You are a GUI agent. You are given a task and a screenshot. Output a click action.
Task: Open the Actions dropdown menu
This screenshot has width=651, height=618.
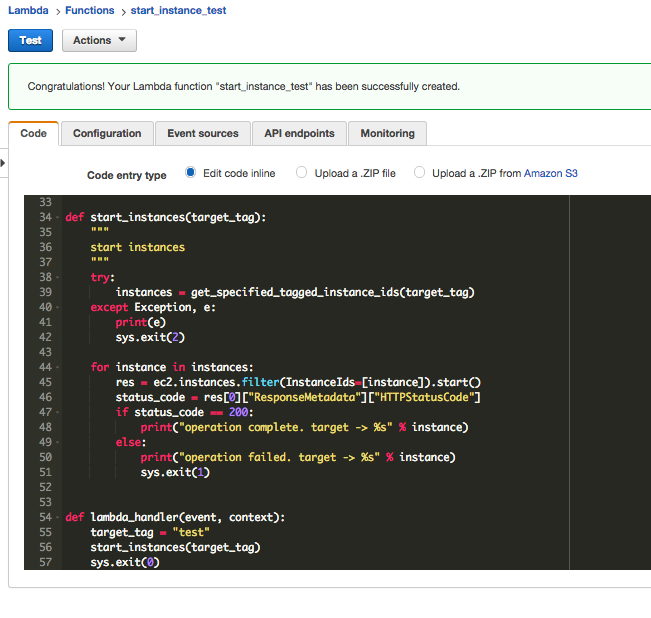[x=99, y=40]
